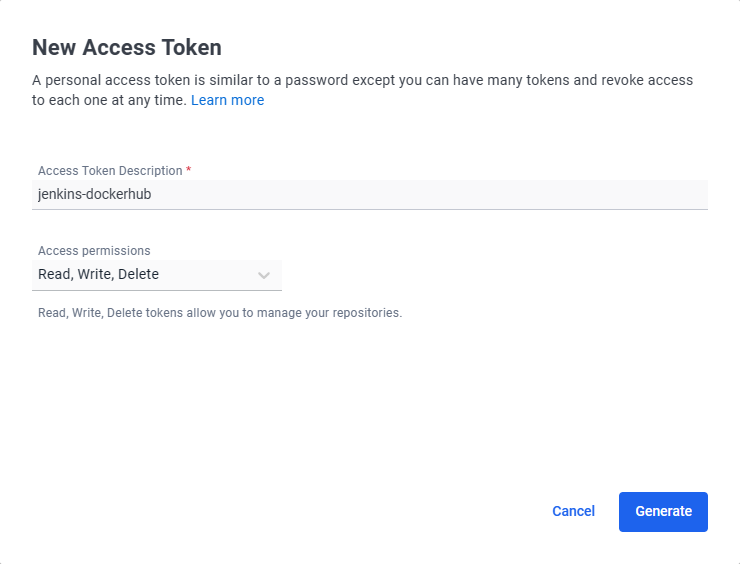The height and width of the screenshot is (564, 740).
Task: Expand the Access permissions chevron arrow
Action: click(264, 275)
